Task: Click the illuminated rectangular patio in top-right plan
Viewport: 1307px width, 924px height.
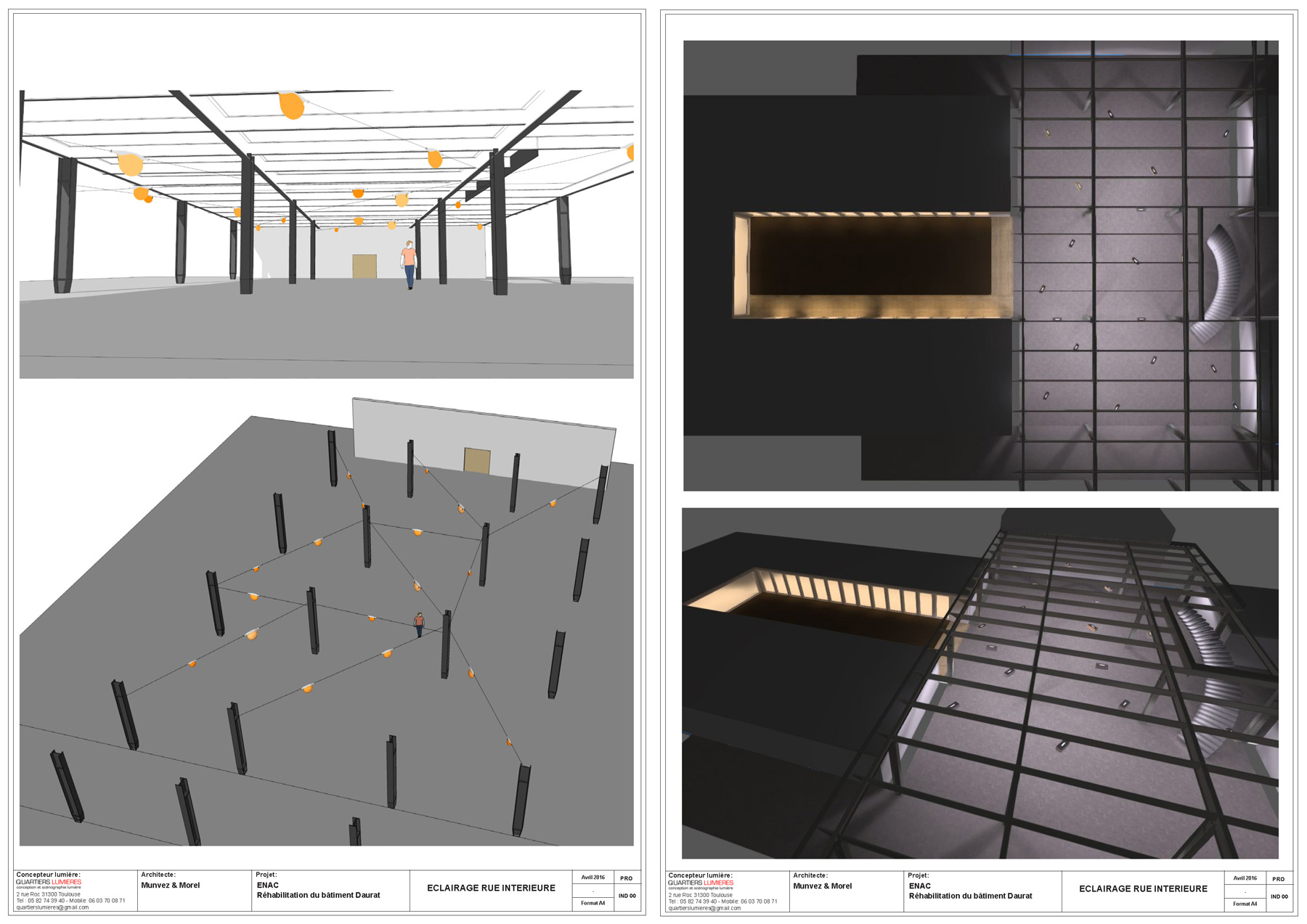Action: [870, 264]
